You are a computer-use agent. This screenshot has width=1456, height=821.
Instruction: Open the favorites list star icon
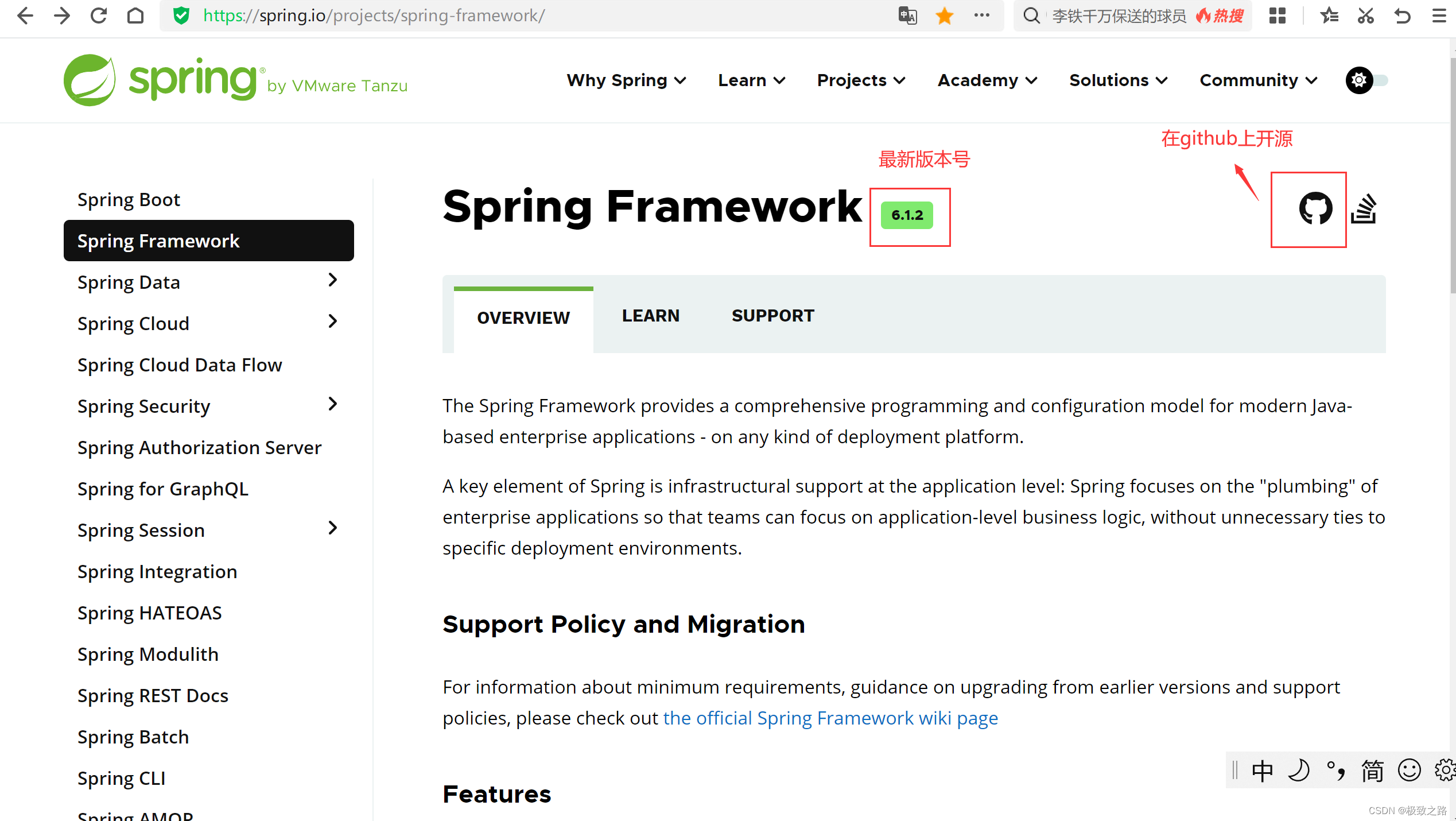[1329, 16]
